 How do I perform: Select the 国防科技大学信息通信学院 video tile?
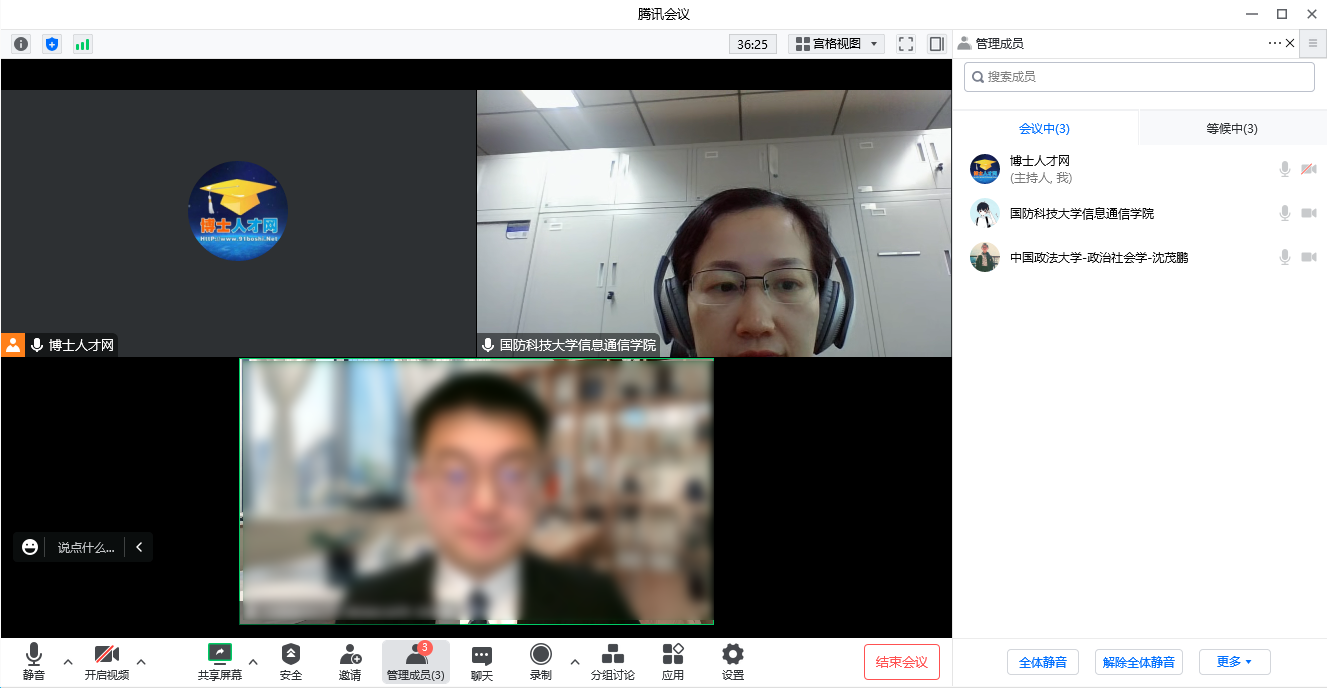pos(714,223)
